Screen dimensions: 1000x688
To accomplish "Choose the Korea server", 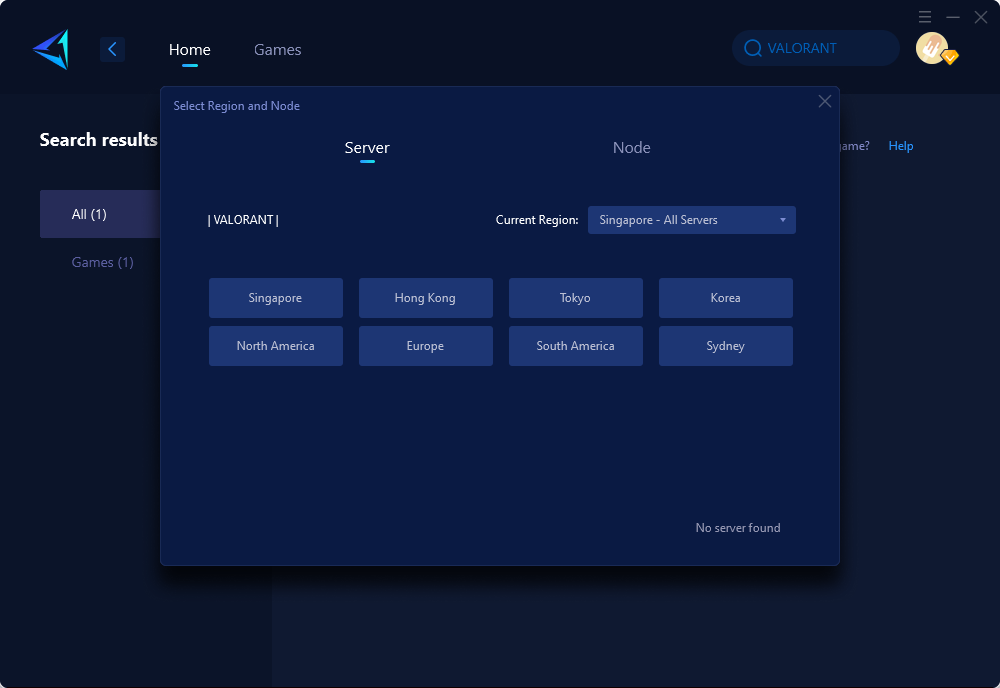I will tap(726, 298).
